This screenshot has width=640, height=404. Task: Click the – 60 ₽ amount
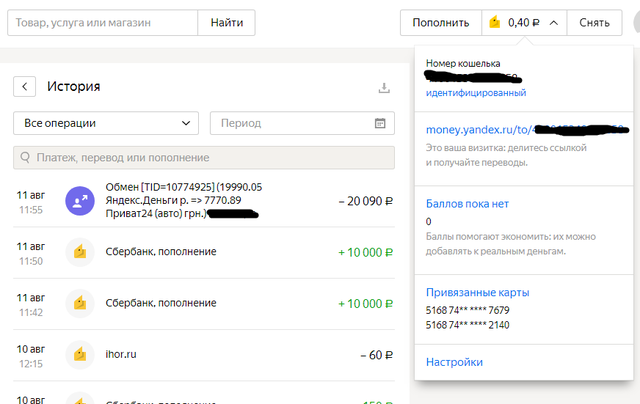click(x=376, y=355)
